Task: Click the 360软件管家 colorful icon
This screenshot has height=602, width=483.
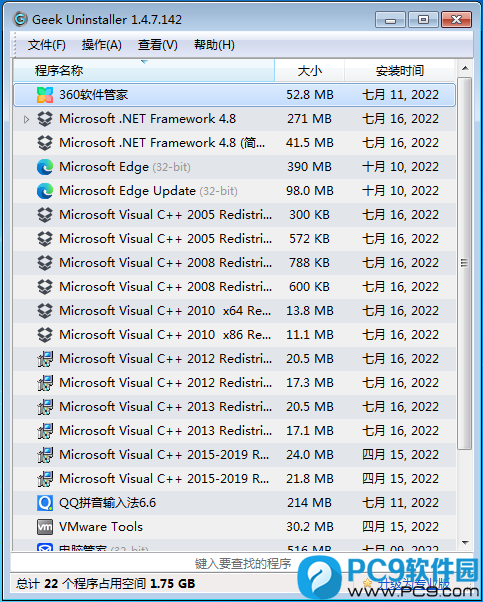Action: pos(45,95)
